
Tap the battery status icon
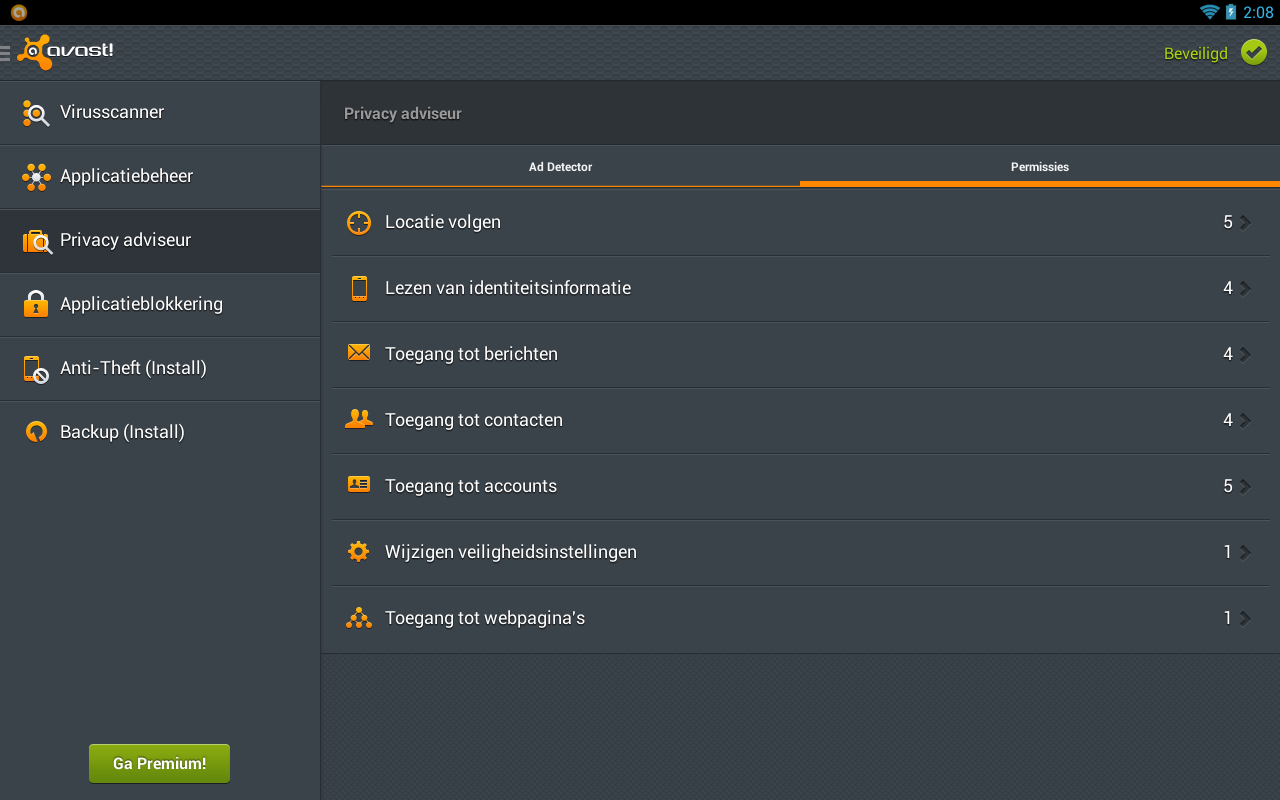tap(1231, 12)
